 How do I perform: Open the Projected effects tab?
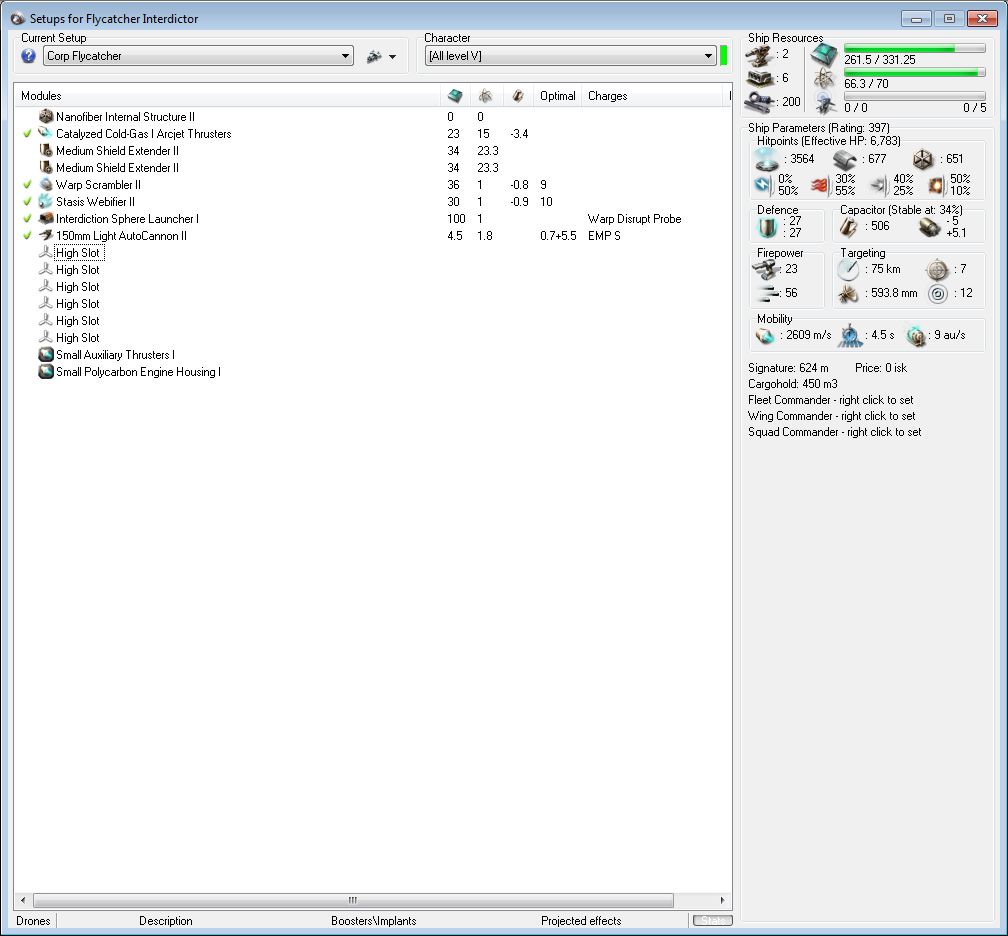pyautogui.click(x=581, y=921)
